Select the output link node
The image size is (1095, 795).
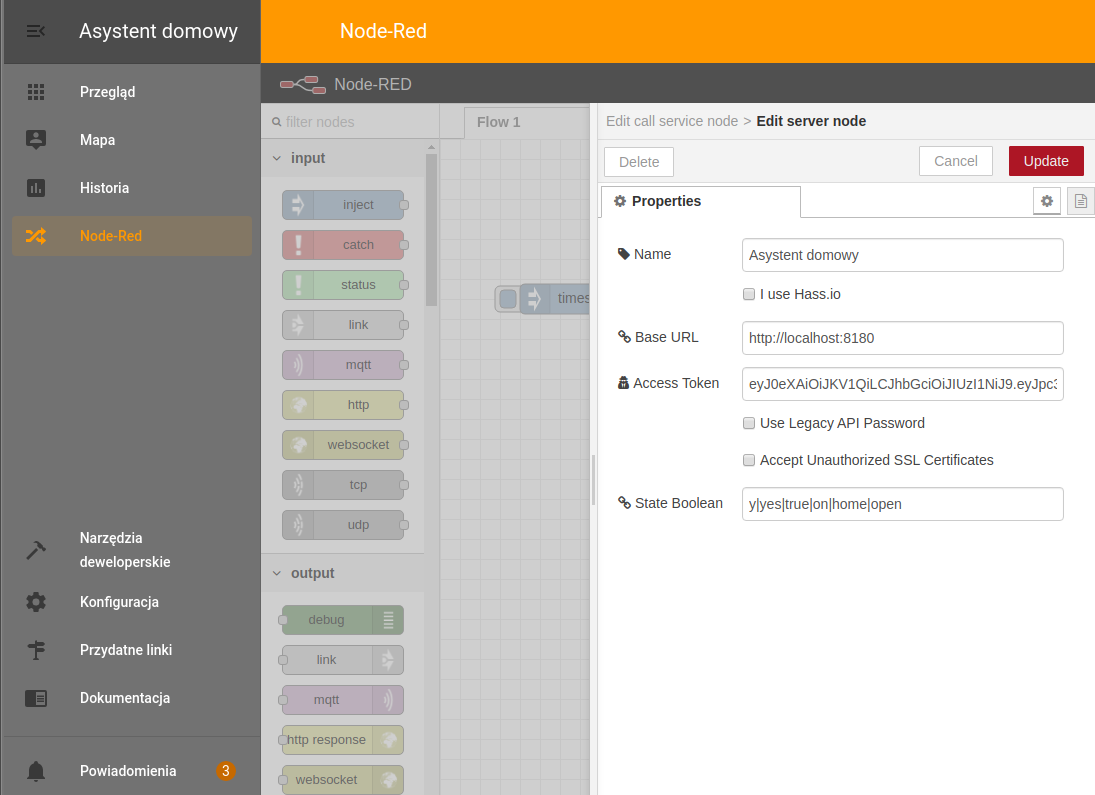[x=343, y=659]
